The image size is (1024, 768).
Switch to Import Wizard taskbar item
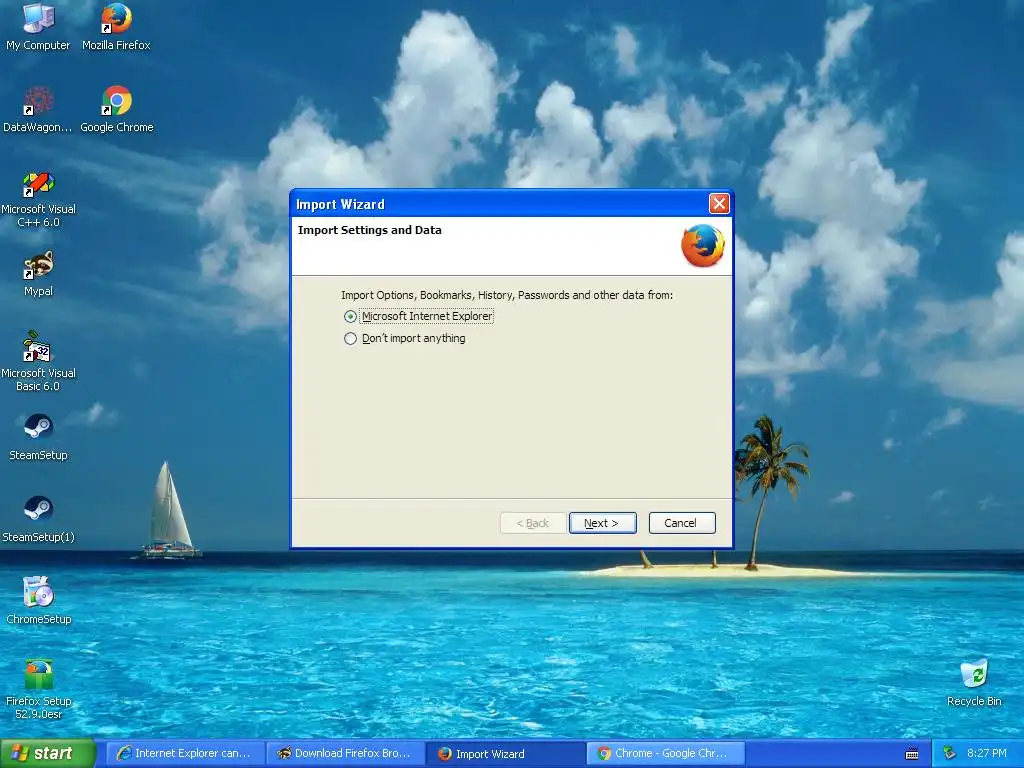[506, 754]
